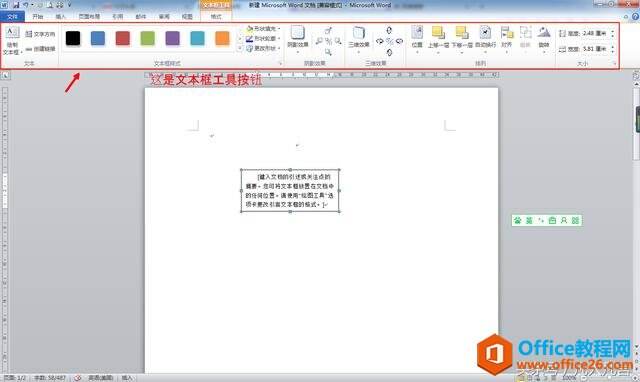The height and width of the screenshot is (382, 640).
Task: Open the Position dropdown
Action: pyautogui.click(x=417, y=39)
